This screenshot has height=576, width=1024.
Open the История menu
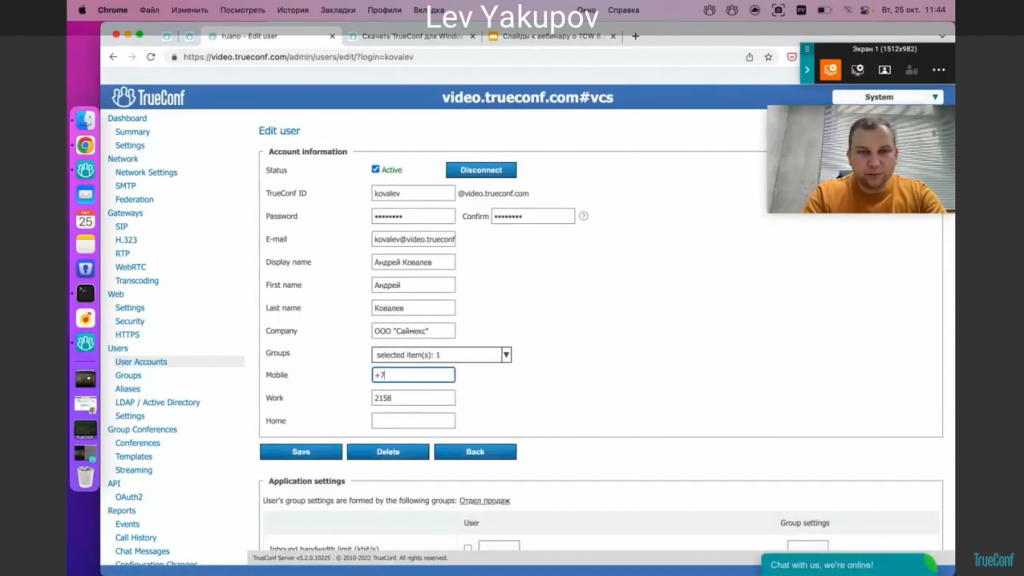coord(293,10)
